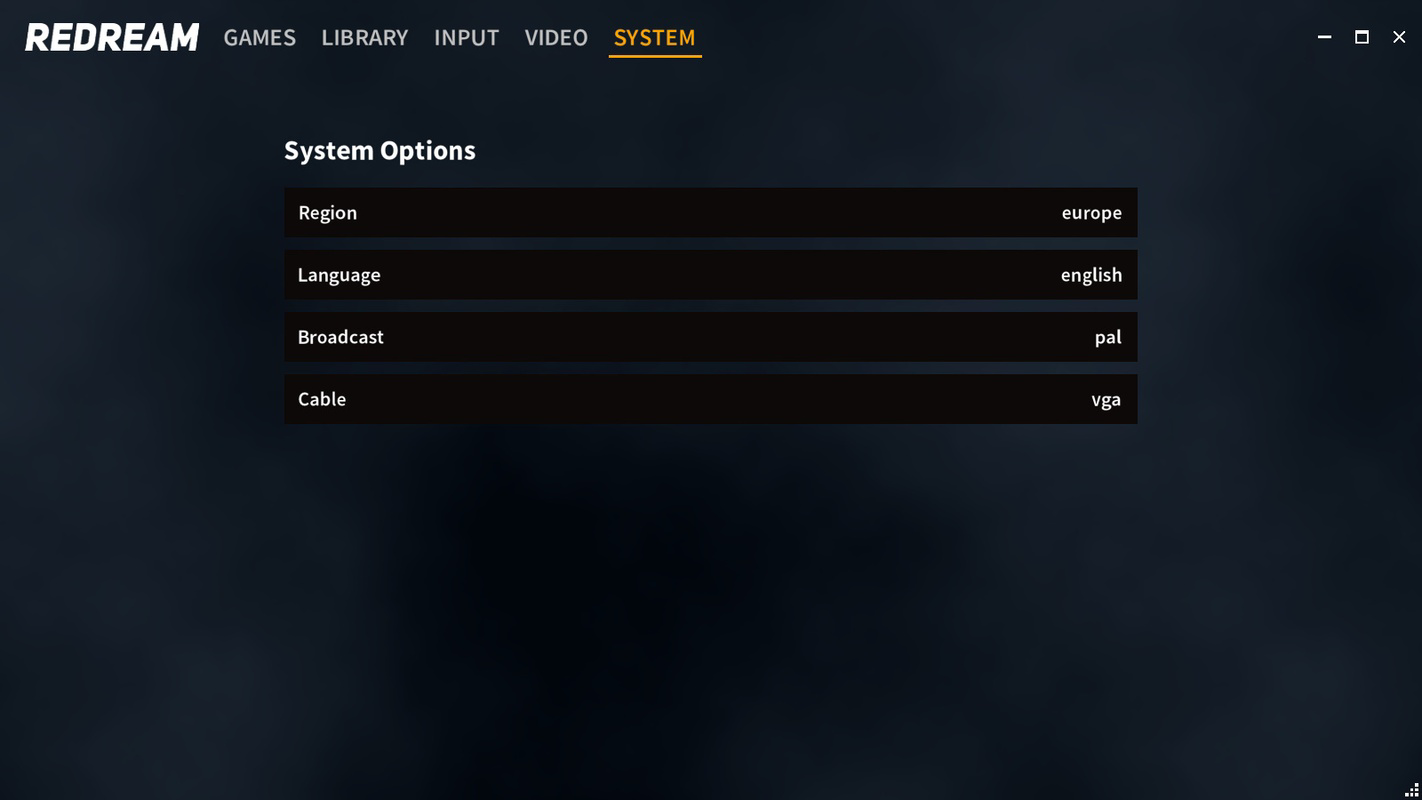
Task: Click the System Options heading
Action: point(380,151)
